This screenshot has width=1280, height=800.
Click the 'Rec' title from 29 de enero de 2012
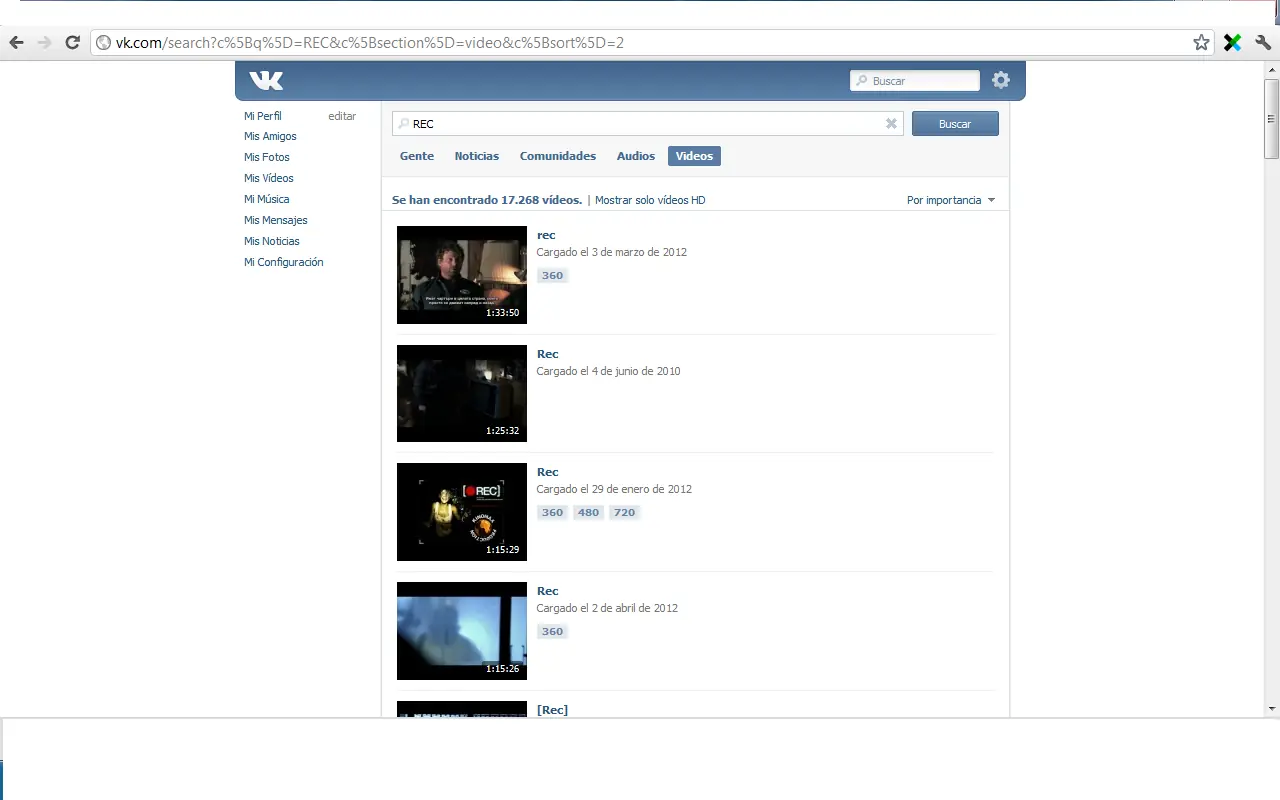(548, 472)
